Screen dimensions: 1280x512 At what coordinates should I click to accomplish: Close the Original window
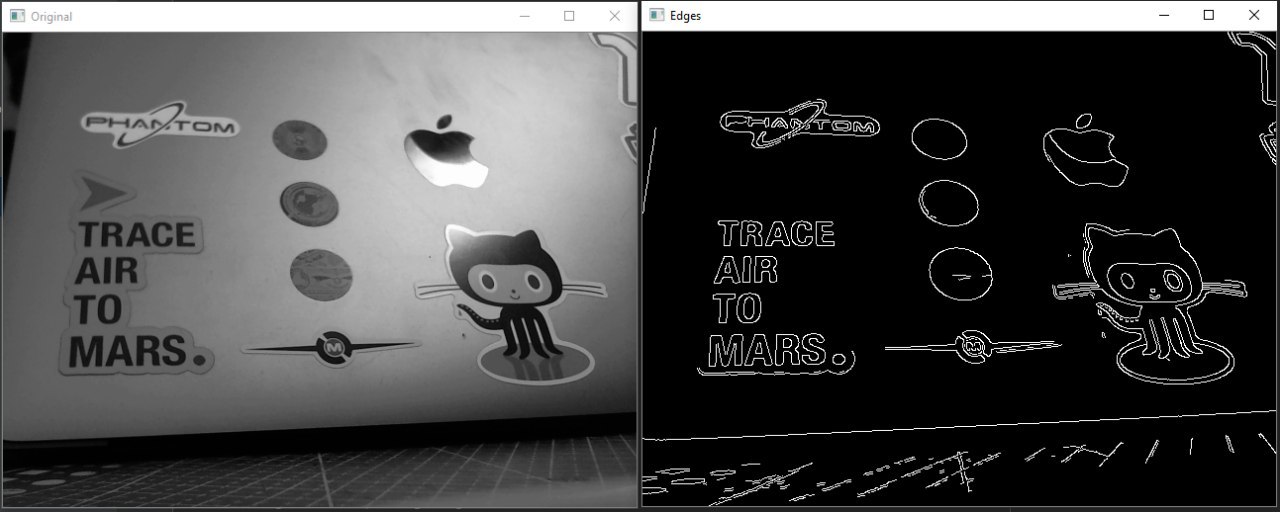point(614,16)
